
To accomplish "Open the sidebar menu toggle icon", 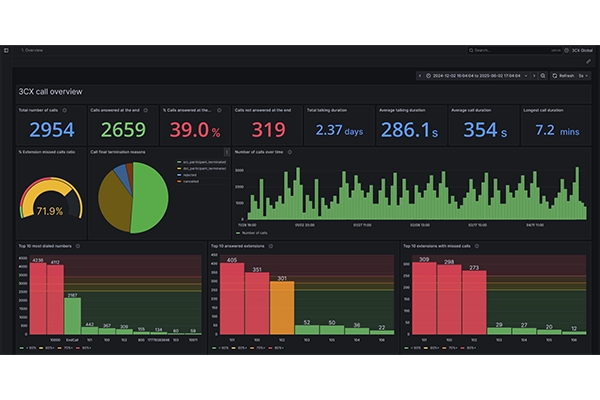I will click(x=6, y=49).
